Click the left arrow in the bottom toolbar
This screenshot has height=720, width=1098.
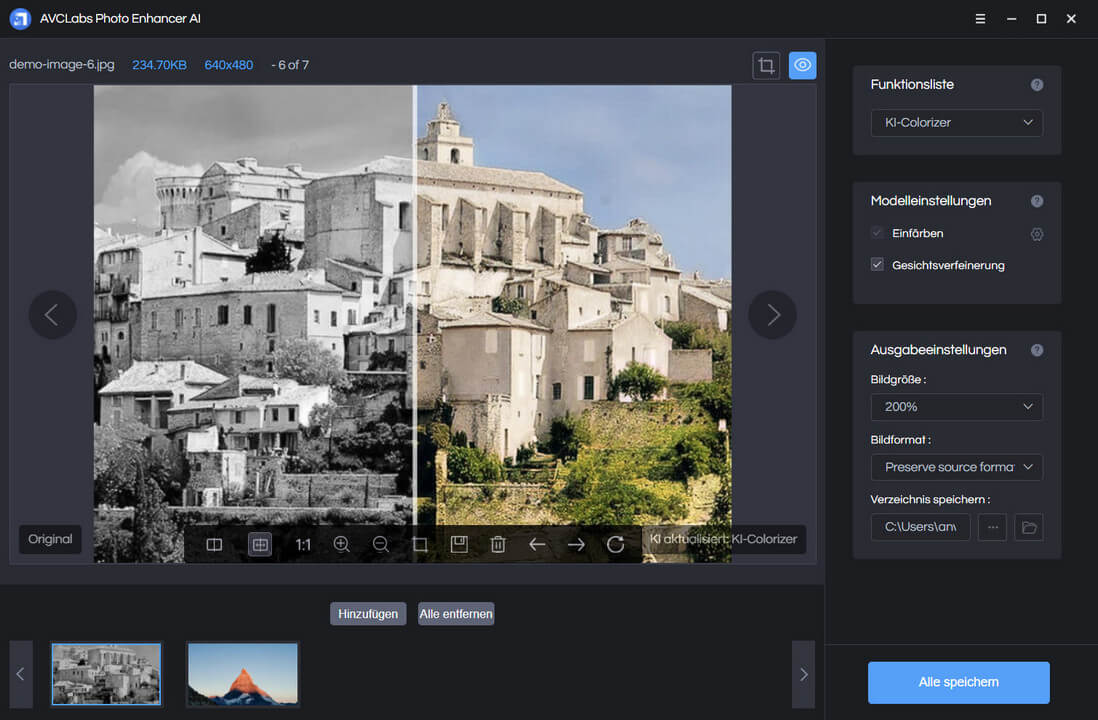point(537,544)
